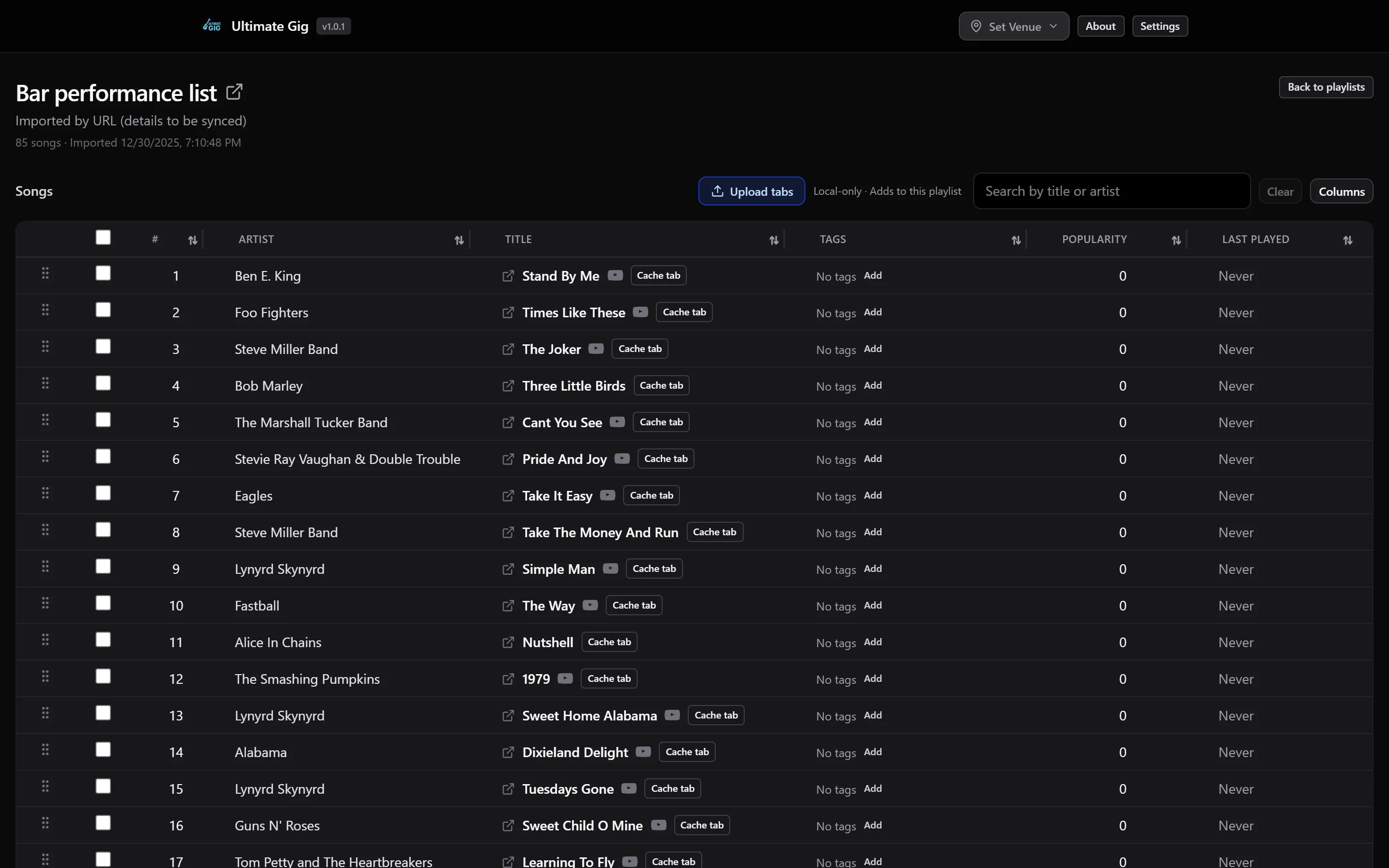Sort the Artist column
The image size is (1389, 868).
459,241
